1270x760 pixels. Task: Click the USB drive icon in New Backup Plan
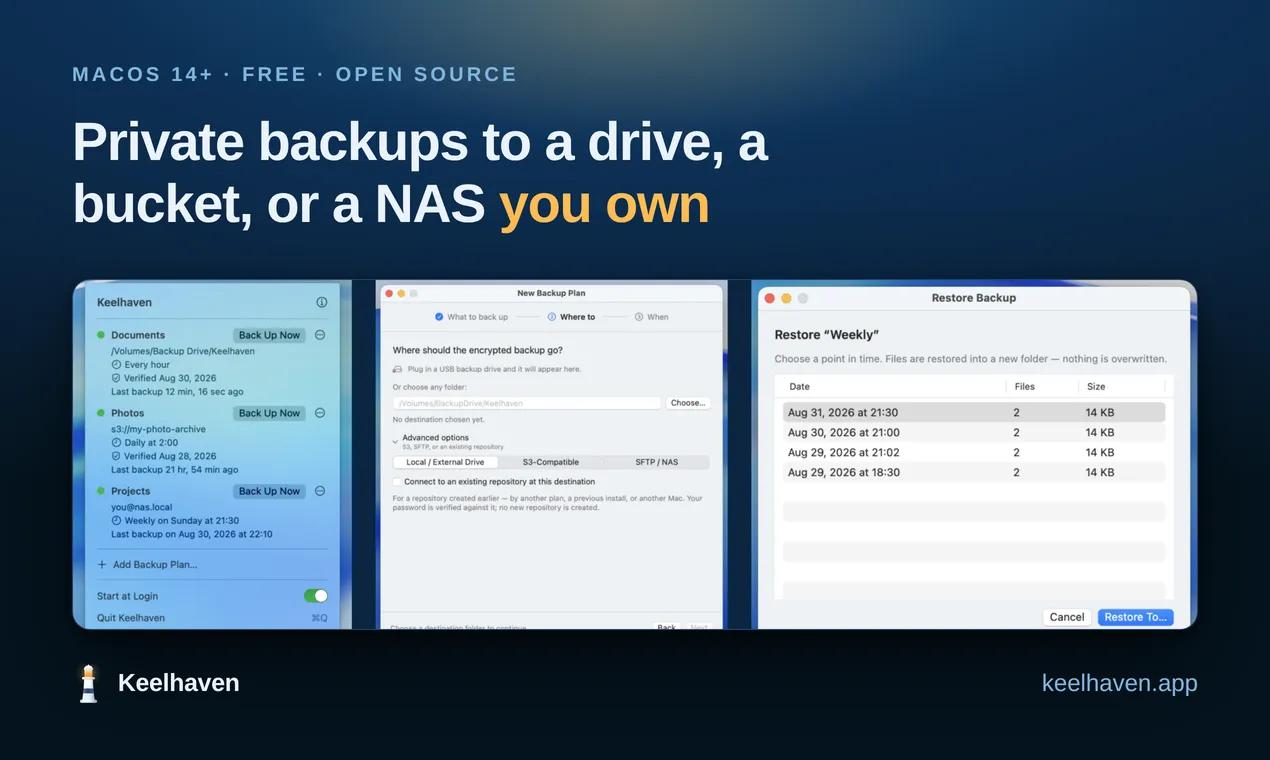[x=398, y=369]
